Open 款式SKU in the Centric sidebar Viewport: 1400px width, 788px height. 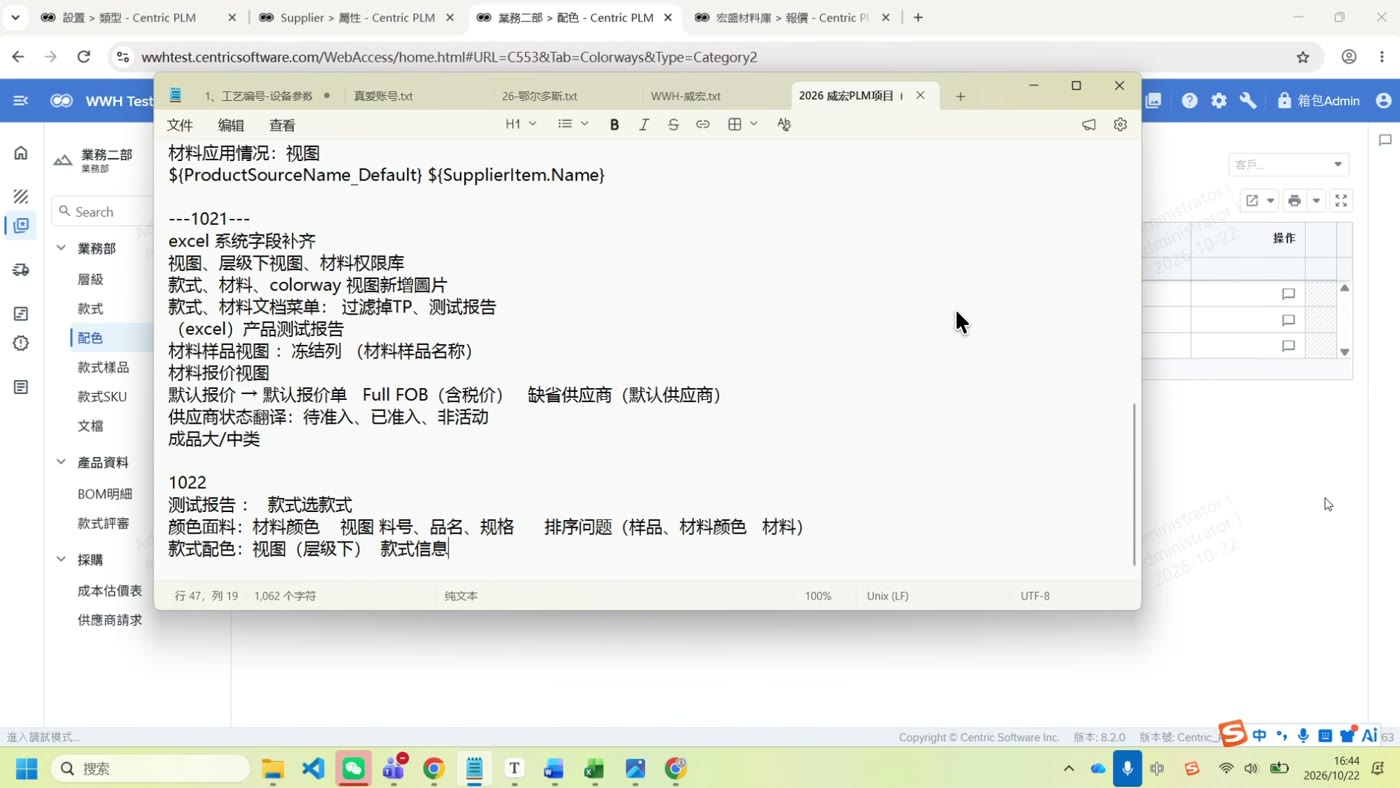click(102, 397)
